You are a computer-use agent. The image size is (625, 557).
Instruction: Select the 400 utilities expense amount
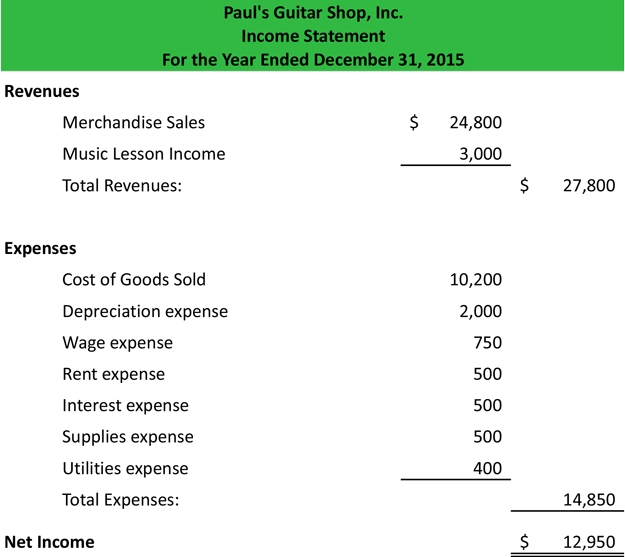pos(487,468)
